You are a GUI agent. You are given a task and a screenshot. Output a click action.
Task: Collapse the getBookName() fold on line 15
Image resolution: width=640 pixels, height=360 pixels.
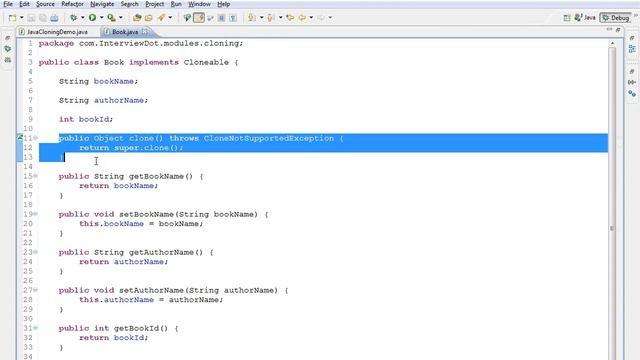[x=36, y=176]
